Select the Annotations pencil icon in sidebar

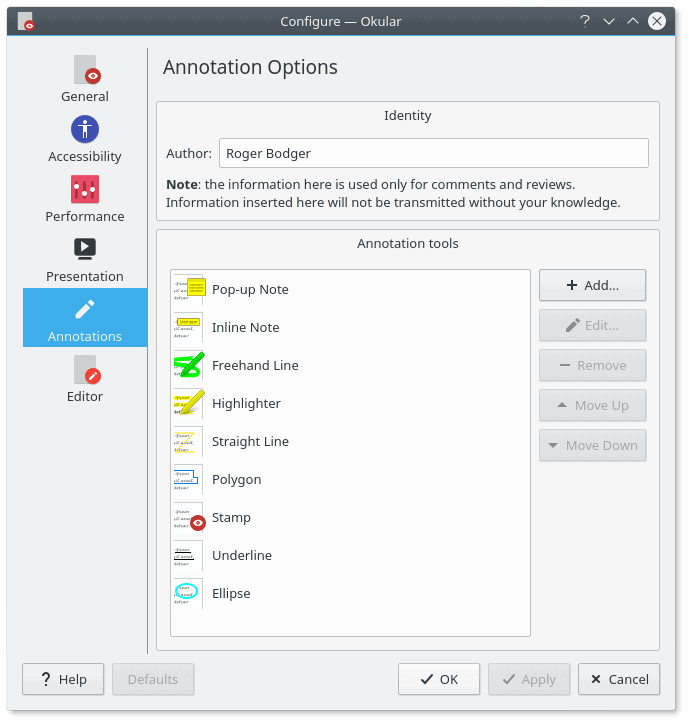coord(85,309)
